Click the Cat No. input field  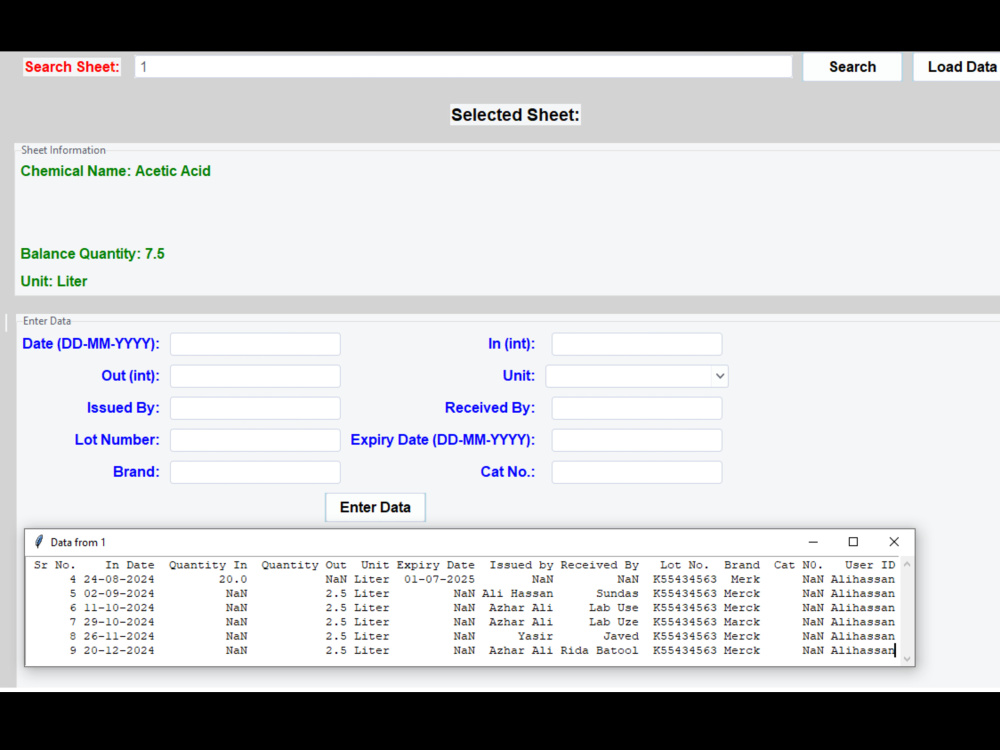coord(636,472)
